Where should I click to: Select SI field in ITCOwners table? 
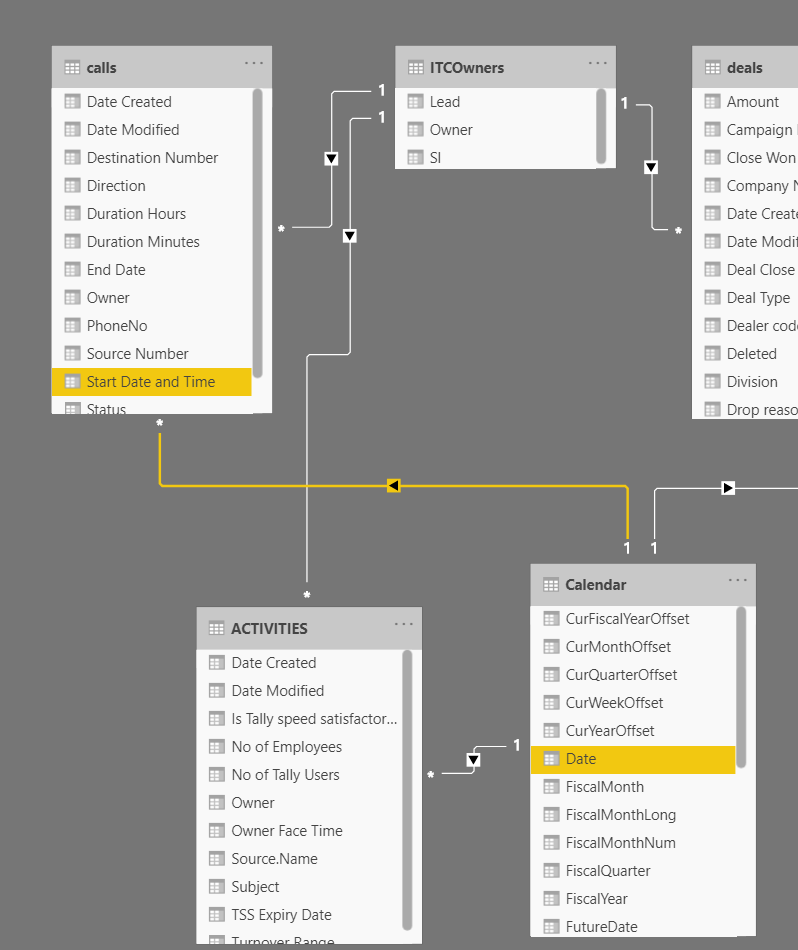pyautogui.click(x=496, y=158)
